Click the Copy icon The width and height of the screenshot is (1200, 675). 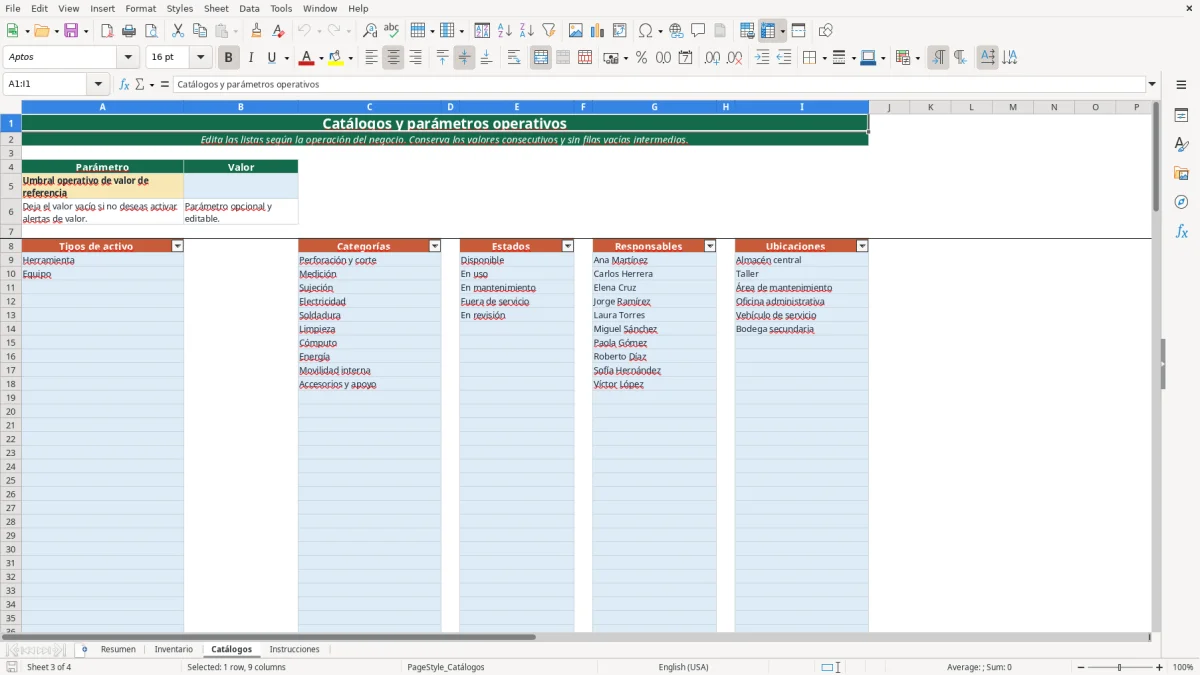200,31
